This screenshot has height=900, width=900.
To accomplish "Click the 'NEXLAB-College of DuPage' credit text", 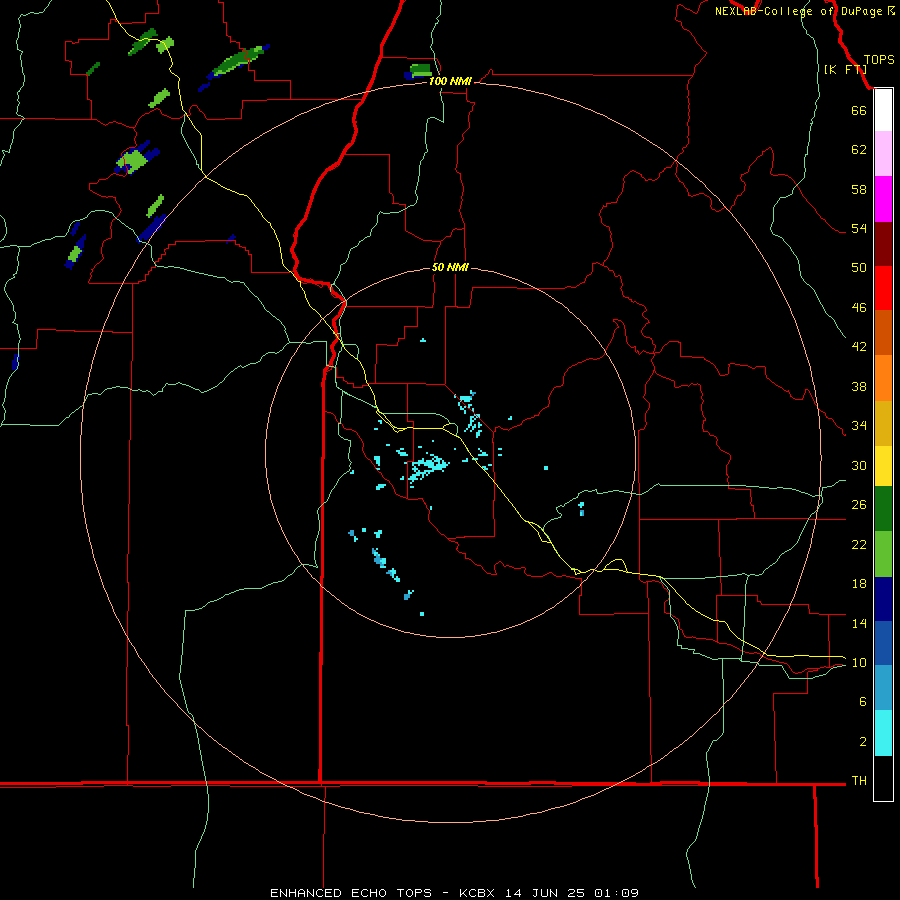I will (x=798, y=11).
